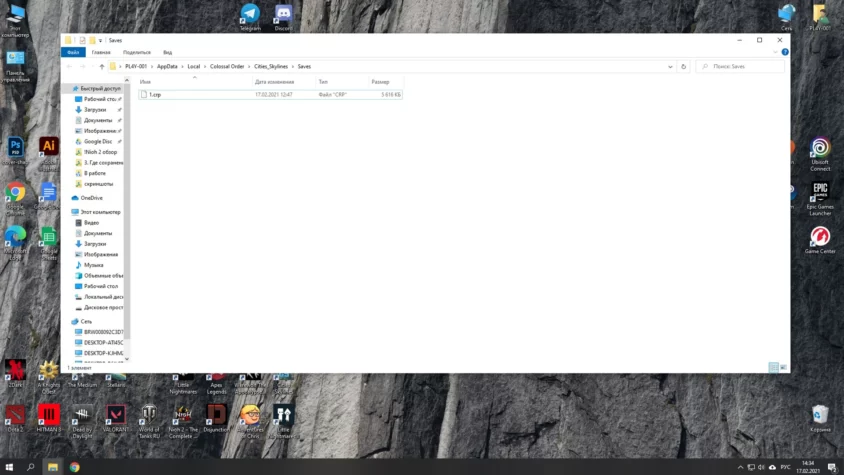844x475 pixels.
Task: Open the HITMAN 3 desktop shortcut
Action: click(48, 414)
